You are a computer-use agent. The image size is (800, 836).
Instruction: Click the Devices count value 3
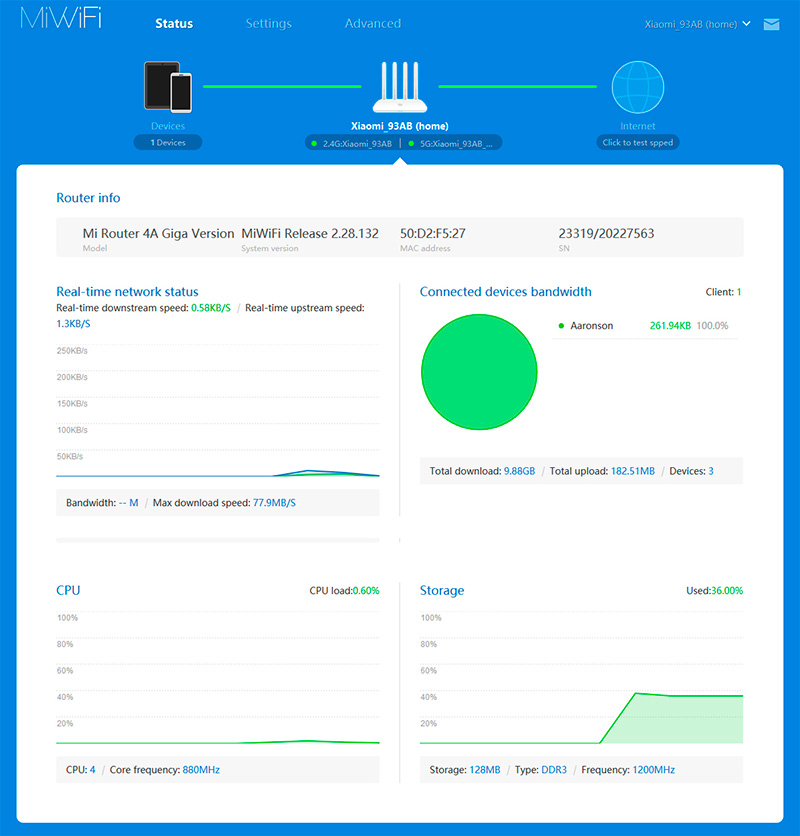[x=710, y=471]
